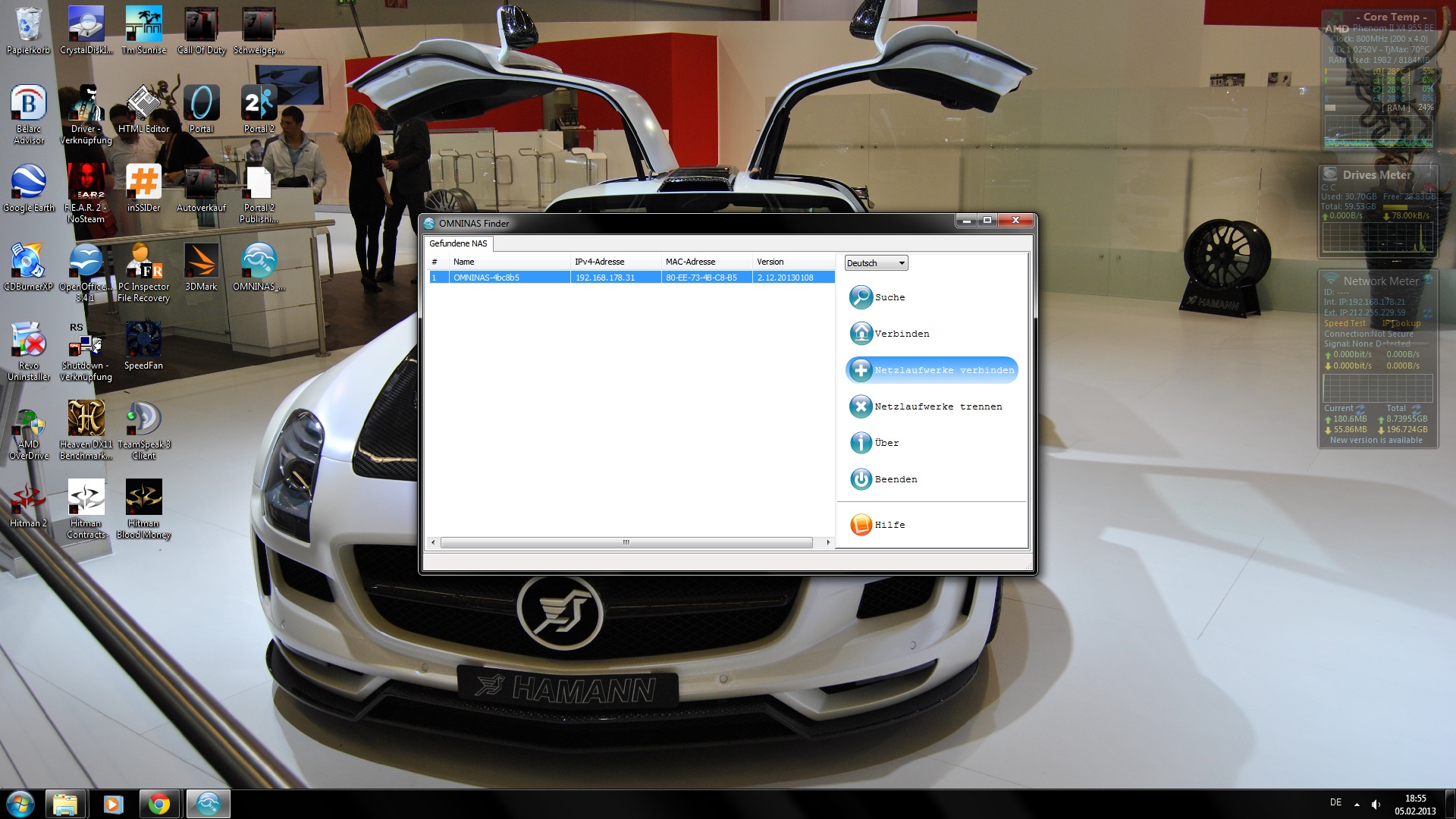Show hidden system tray icons

tap(1357, 804)
